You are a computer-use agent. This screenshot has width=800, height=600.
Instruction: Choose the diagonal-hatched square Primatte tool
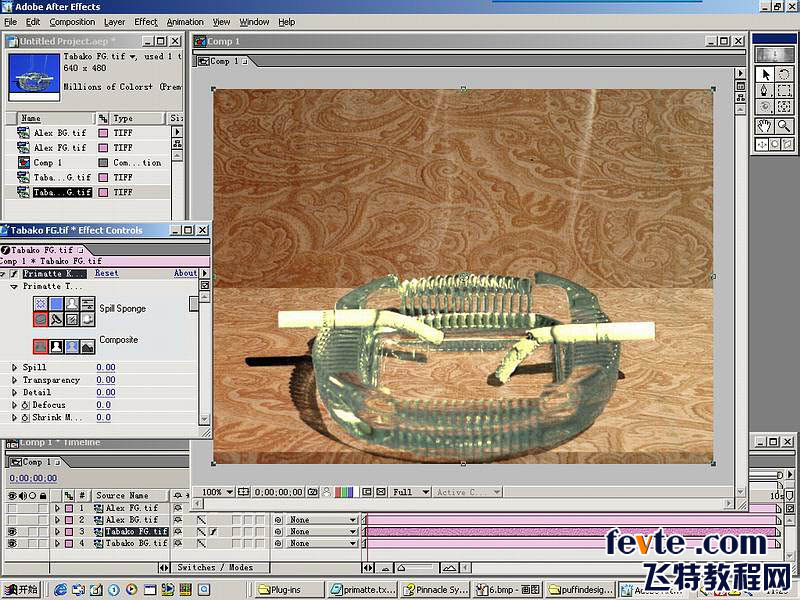pos(72,319)
